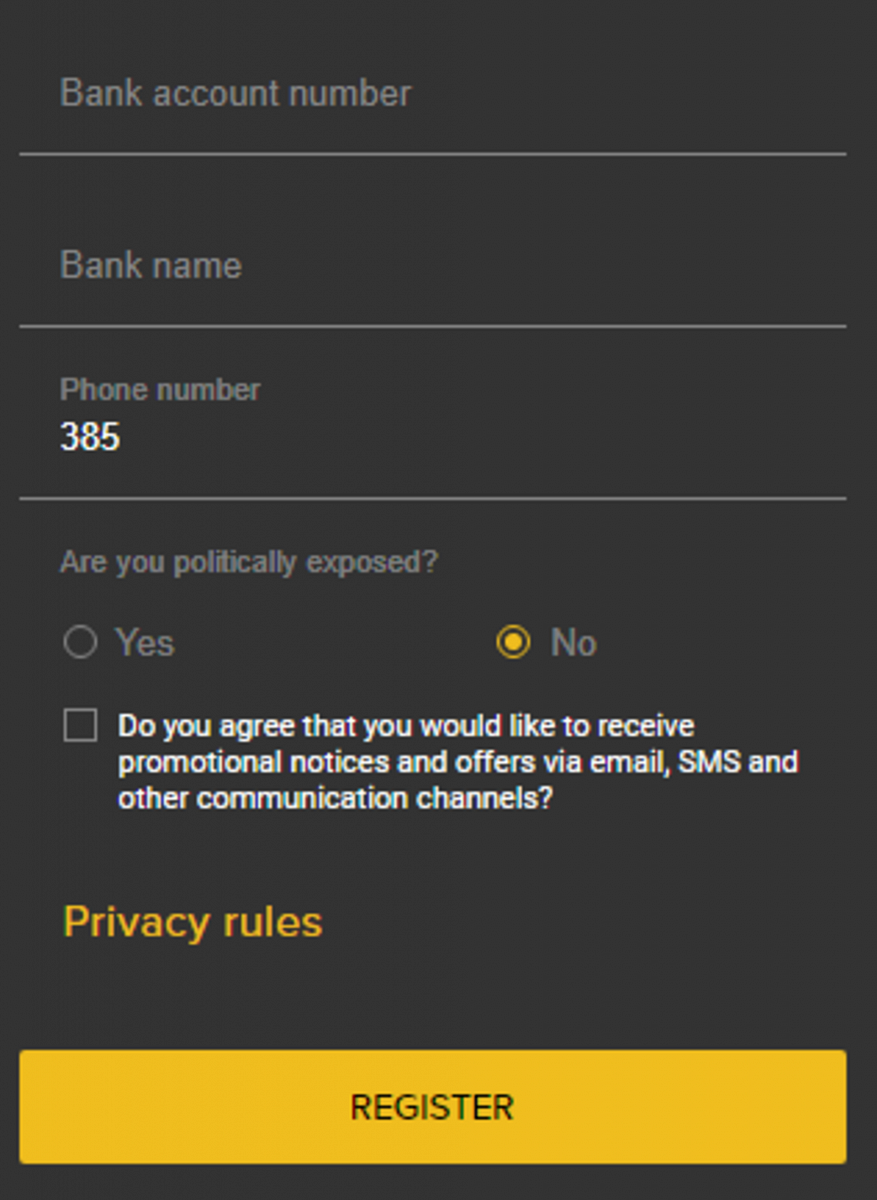This screenshot has width=877, height=1200.
Task: Click the small "Phone number" floating label
Action: tap(160, 390)
